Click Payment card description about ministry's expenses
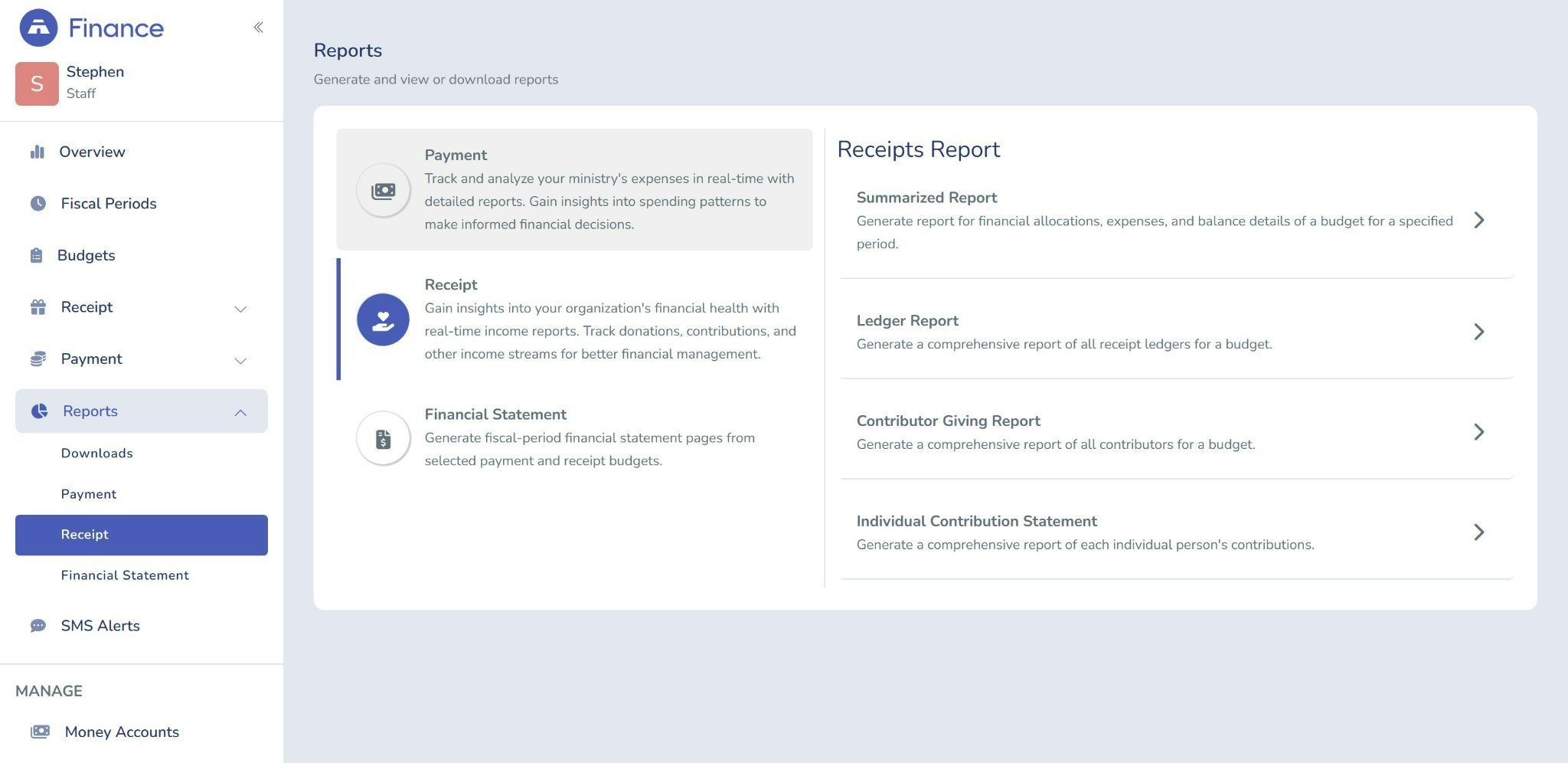 coord(609,201)
